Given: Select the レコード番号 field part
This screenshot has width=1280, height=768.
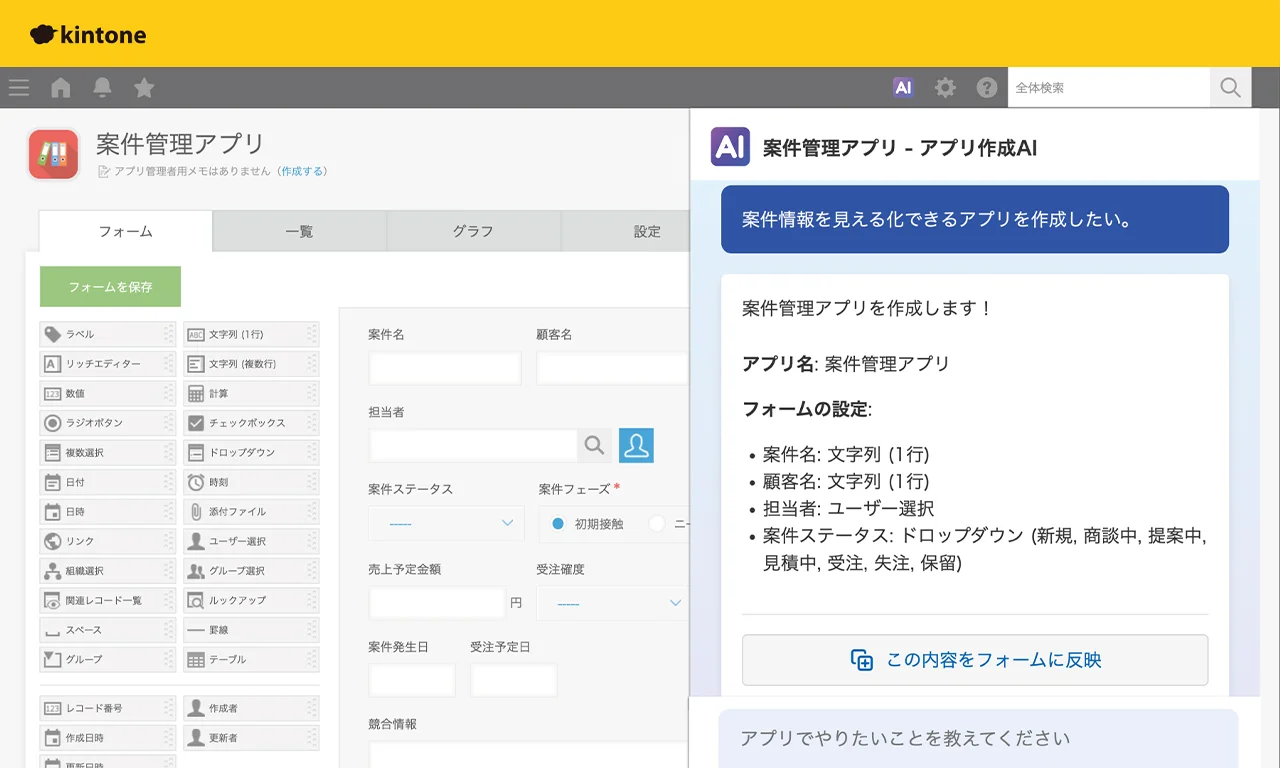Looking at the screenshot, I should pyautogui.click(x=107, y=708).
